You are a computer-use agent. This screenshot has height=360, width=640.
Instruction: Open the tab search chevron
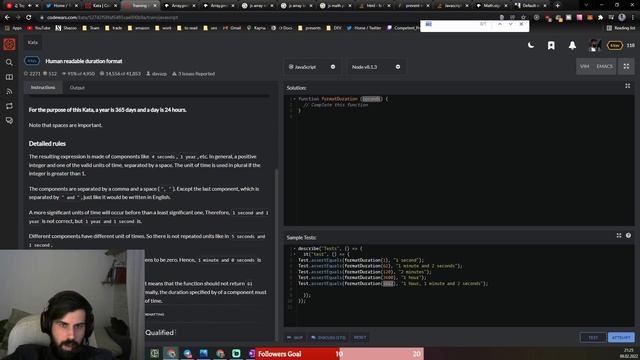tap(586, 5)
